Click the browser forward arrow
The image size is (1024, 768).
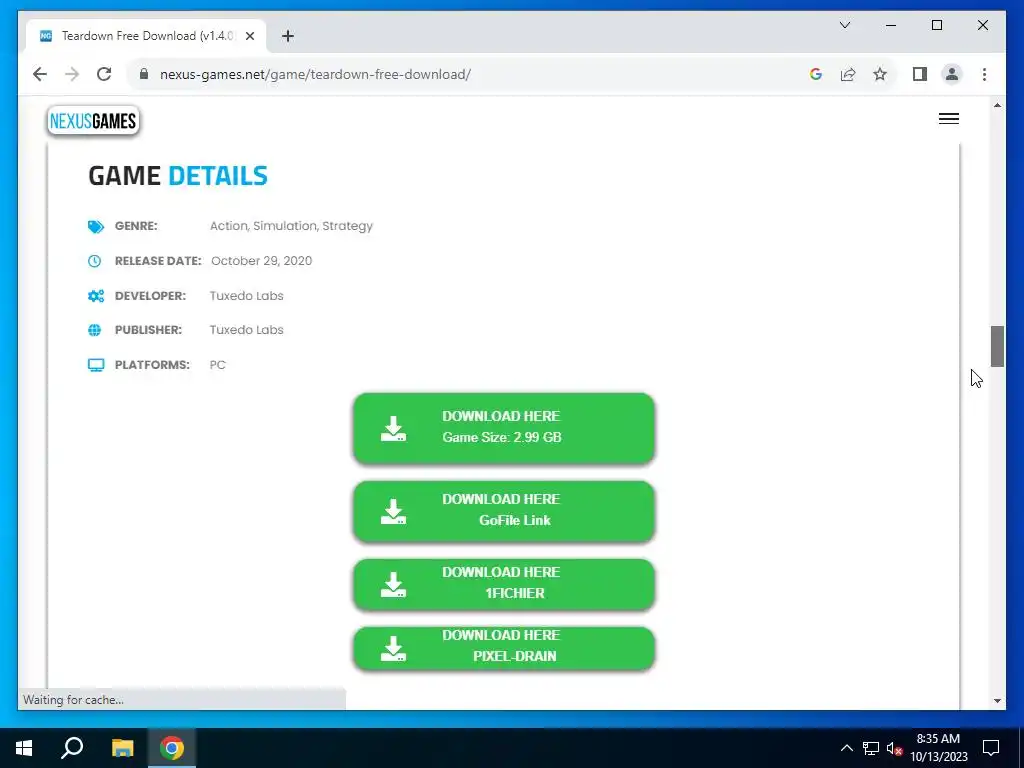point(72,74)
